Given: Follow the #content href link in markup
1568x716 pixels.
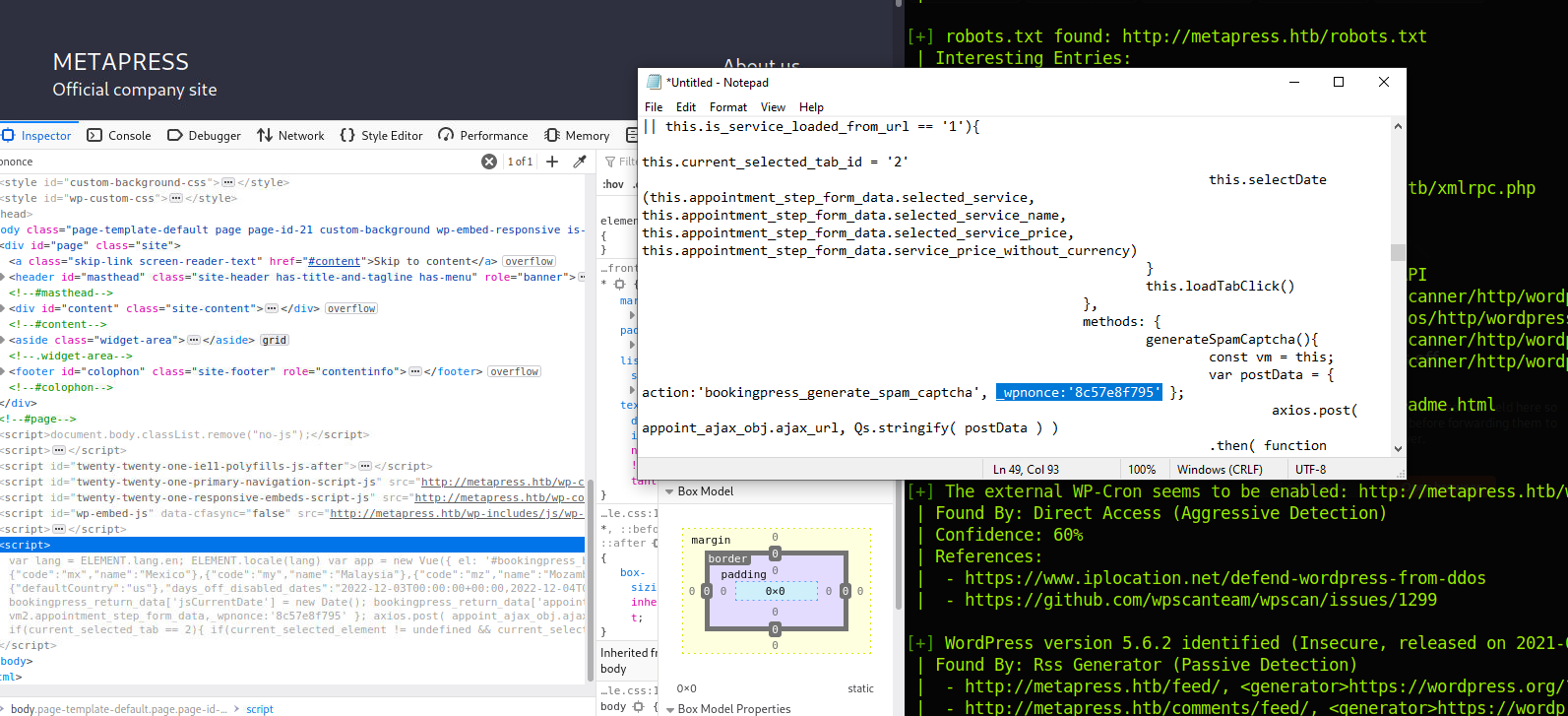Looking at the screenshot, I should click(x=335, y=261).
